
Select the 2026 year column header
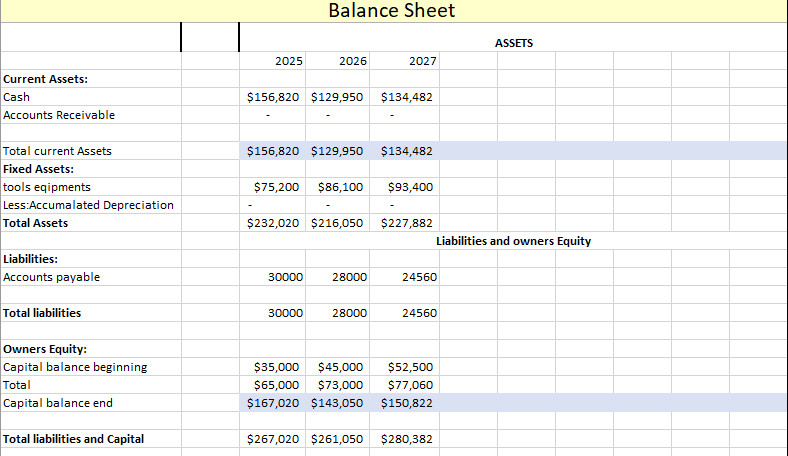(x=352, y=62)
